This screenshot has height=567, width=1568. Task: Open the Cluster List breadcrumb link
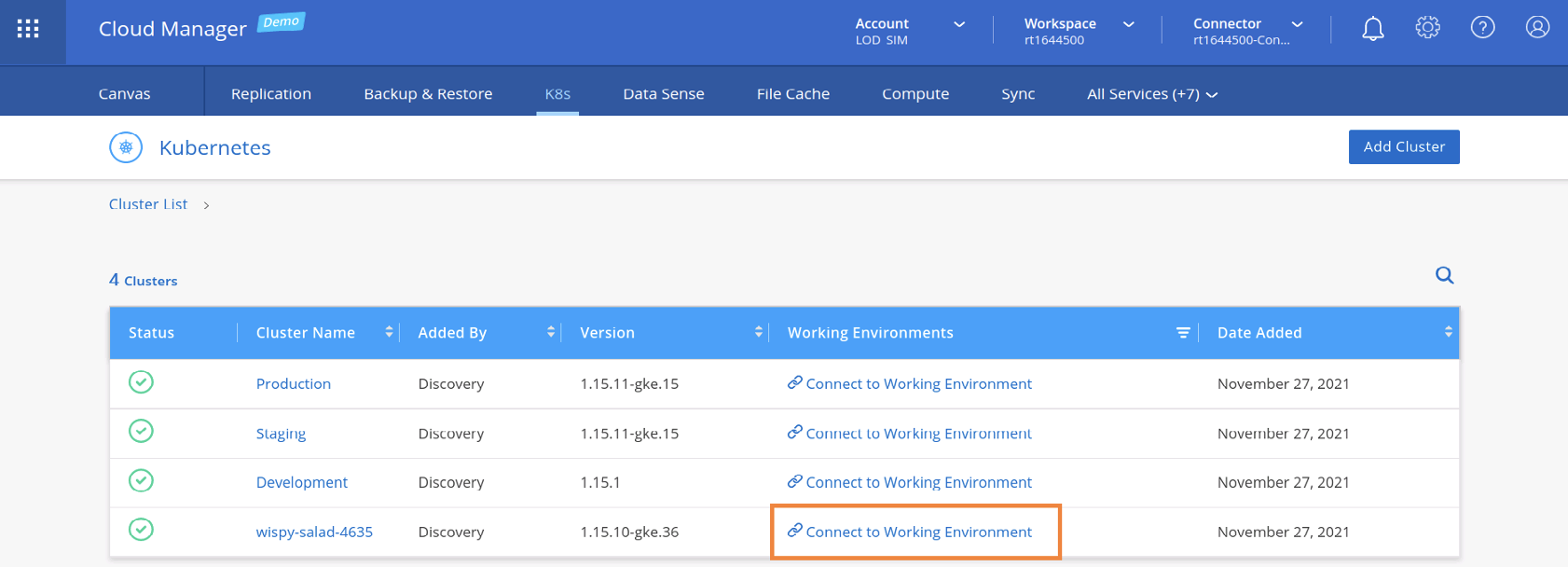pyautogui.click(x=148, y=204)
